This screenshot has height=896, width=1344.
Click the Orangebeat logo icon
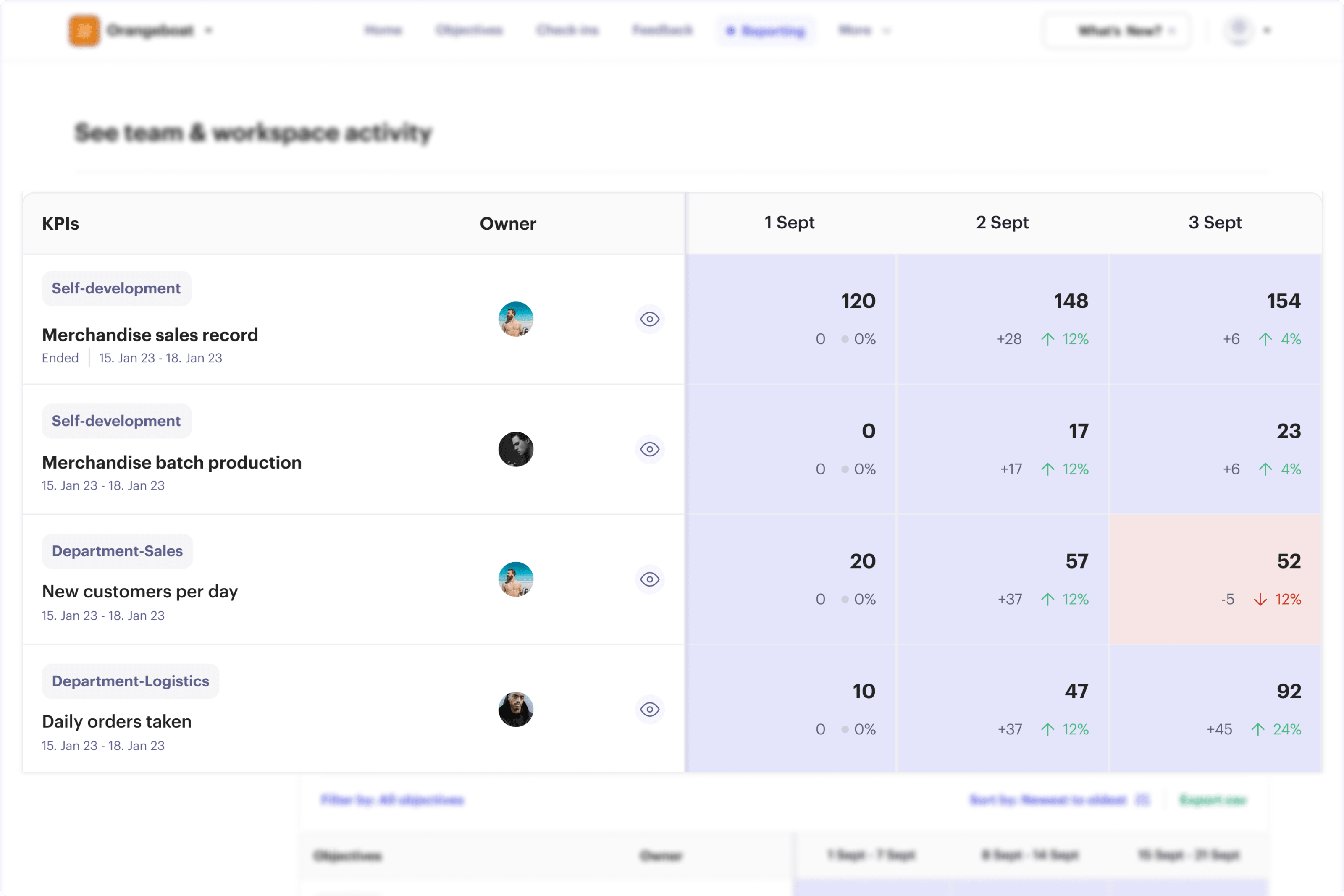(84, 30)
